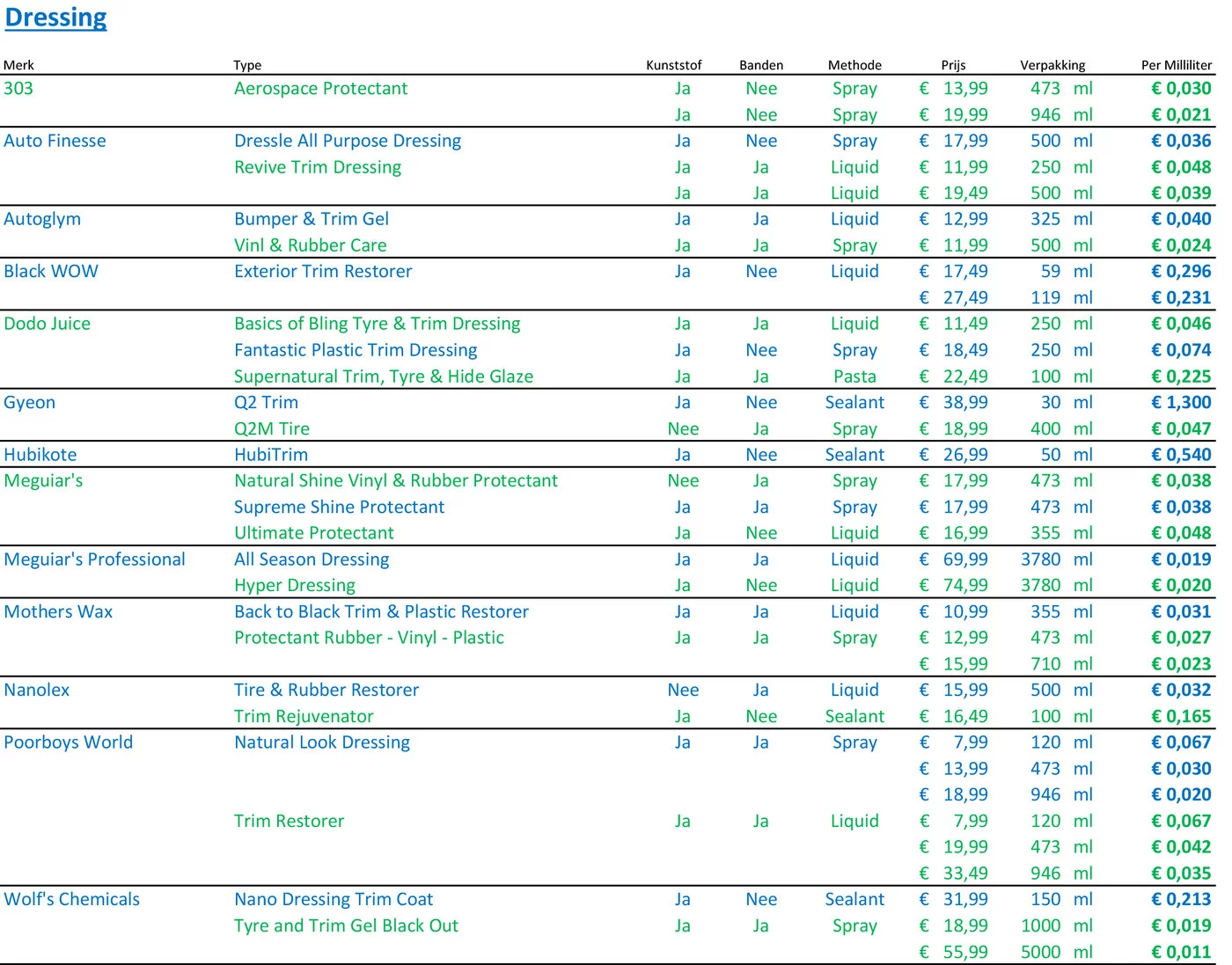The image size is (1232, 965).
Task: Click Supernatural Trim, Tyre & Hide Glaze
Action: point(384,376)
